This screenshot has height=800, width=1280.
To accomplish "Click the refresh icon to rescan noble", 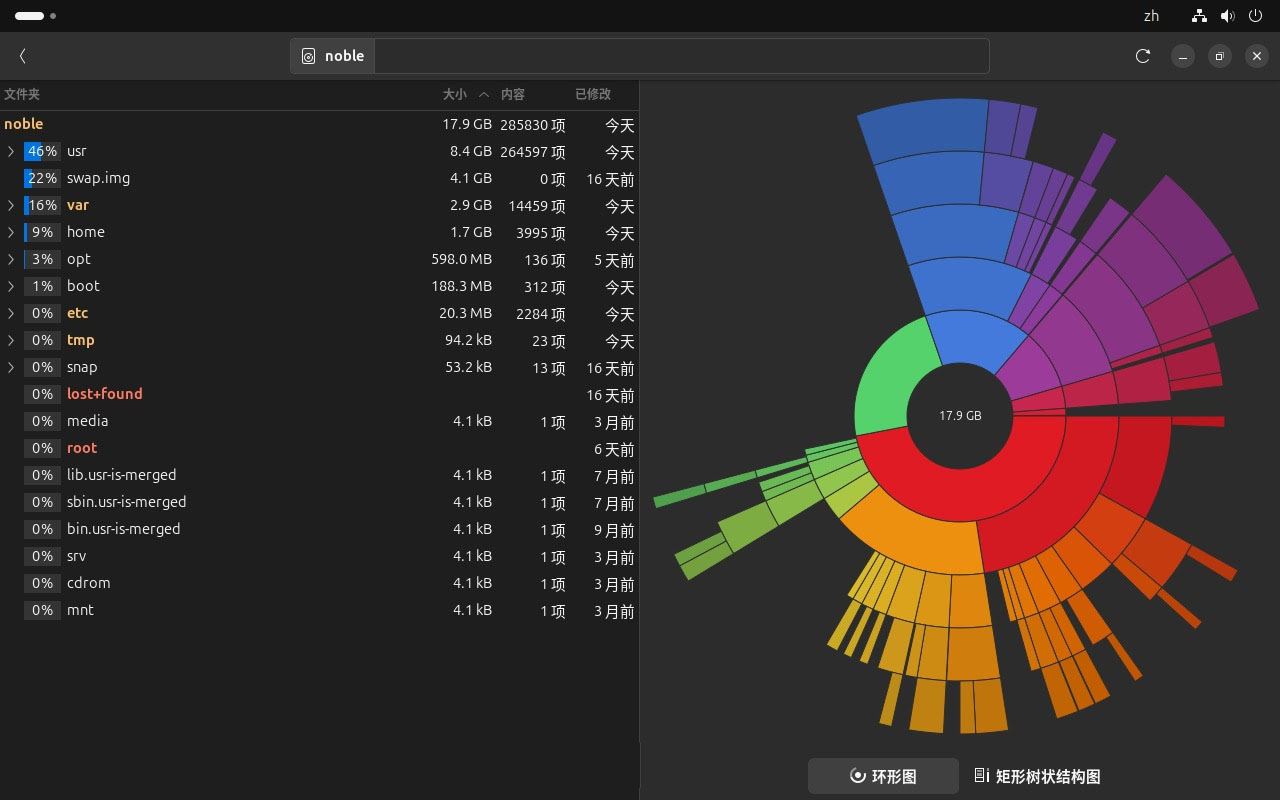I will (x=1142, y=56).
